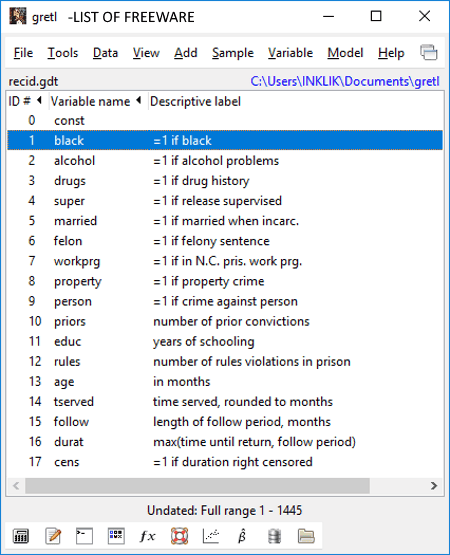Select the super variable row

pyautogui.click(x=225, y=201)
